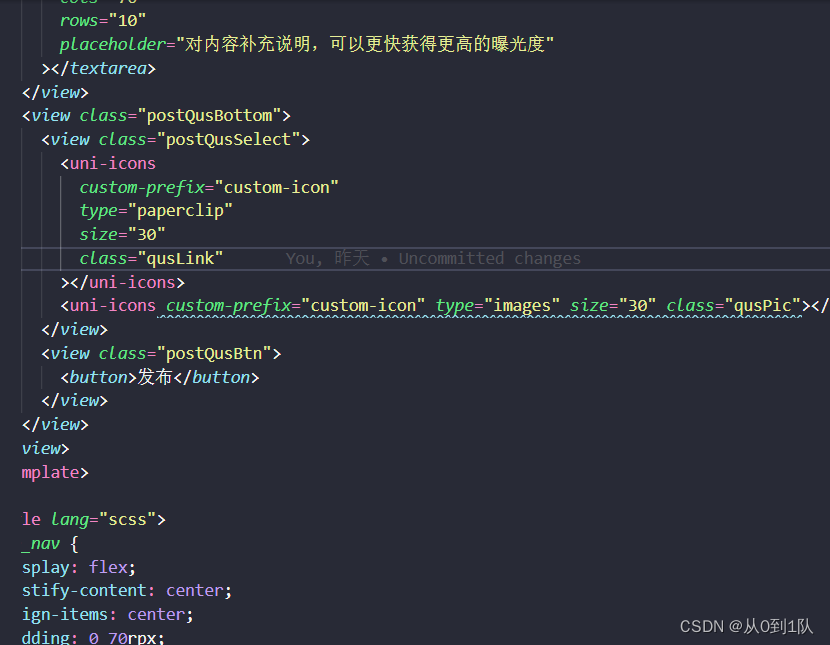The image size is (830, 645).
Task: Click the closing textarea tag
Action: [x=99, y=68]
